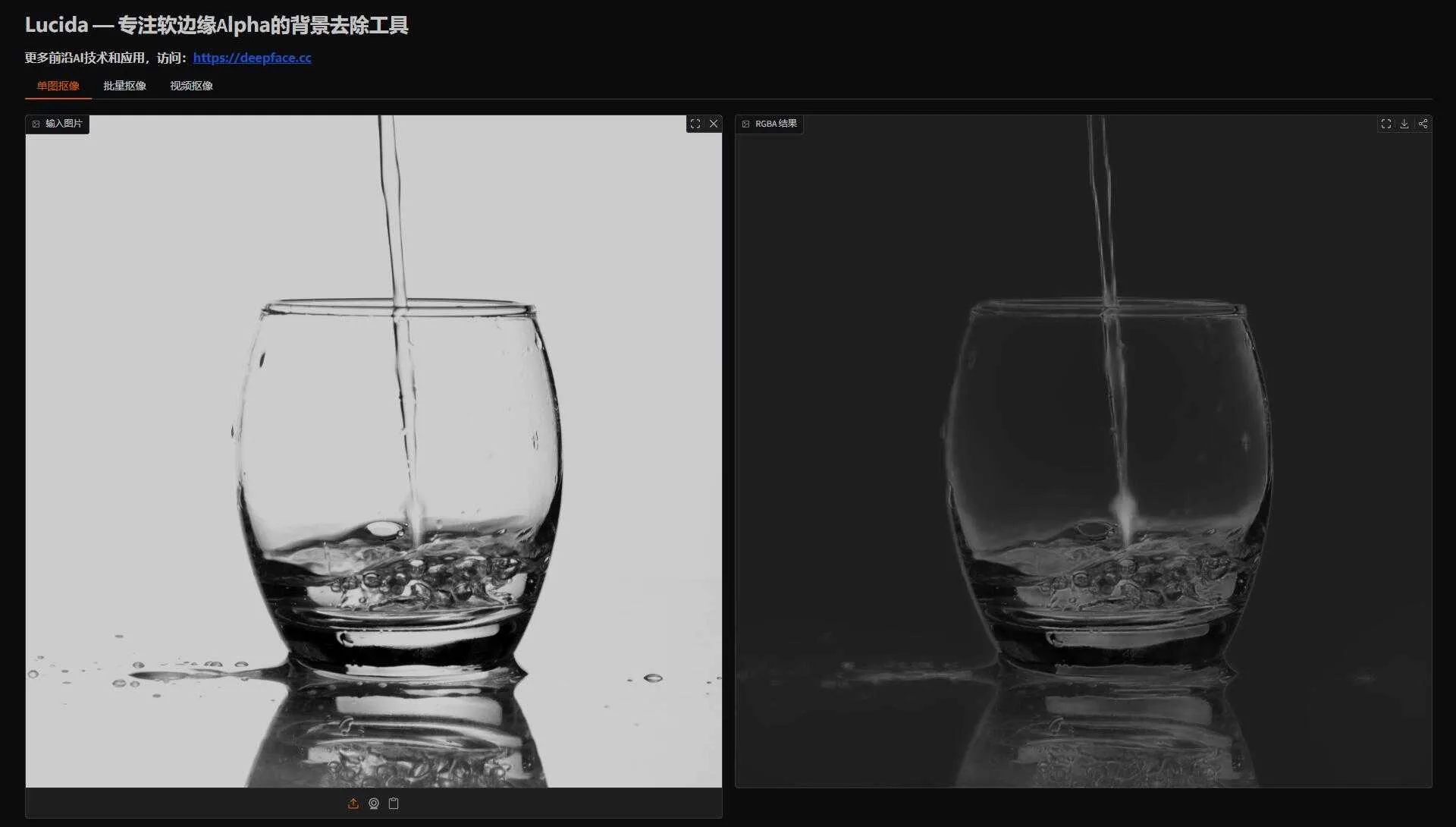Viewport: 1456px width, 827px height.
Task: Switch to the 视频抠像 tab
Action: (x=191, y=86)
